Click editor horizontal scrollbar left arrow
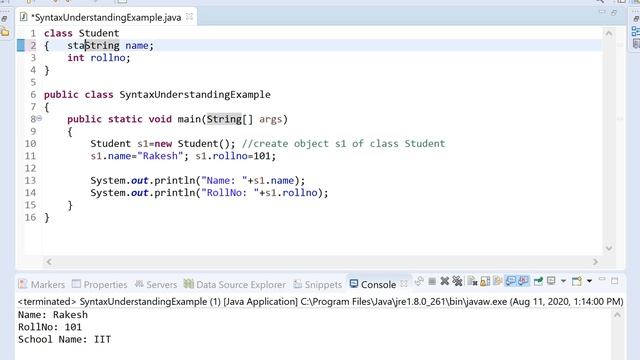Screen dimensions: 640x360 click(x=49, y=262)
